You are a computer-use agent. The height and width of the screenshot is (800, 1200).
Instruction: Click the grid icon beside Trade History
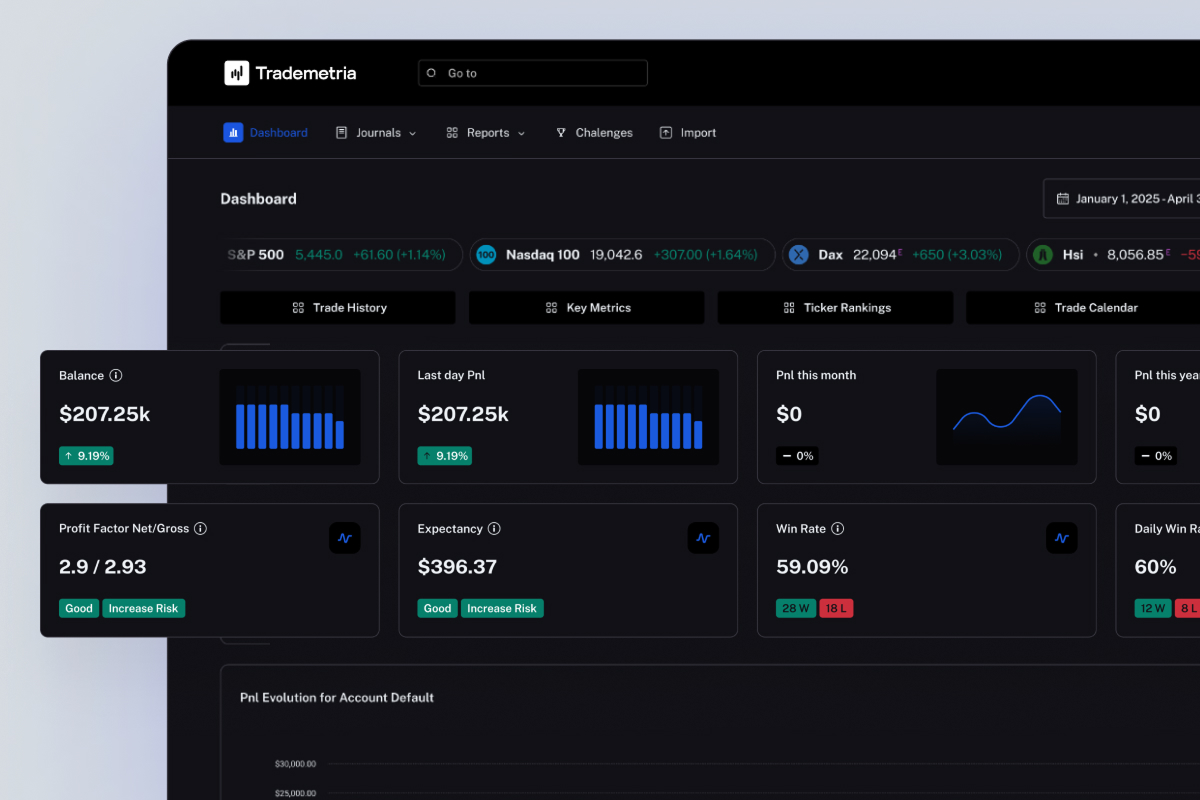tap(298, 308)
